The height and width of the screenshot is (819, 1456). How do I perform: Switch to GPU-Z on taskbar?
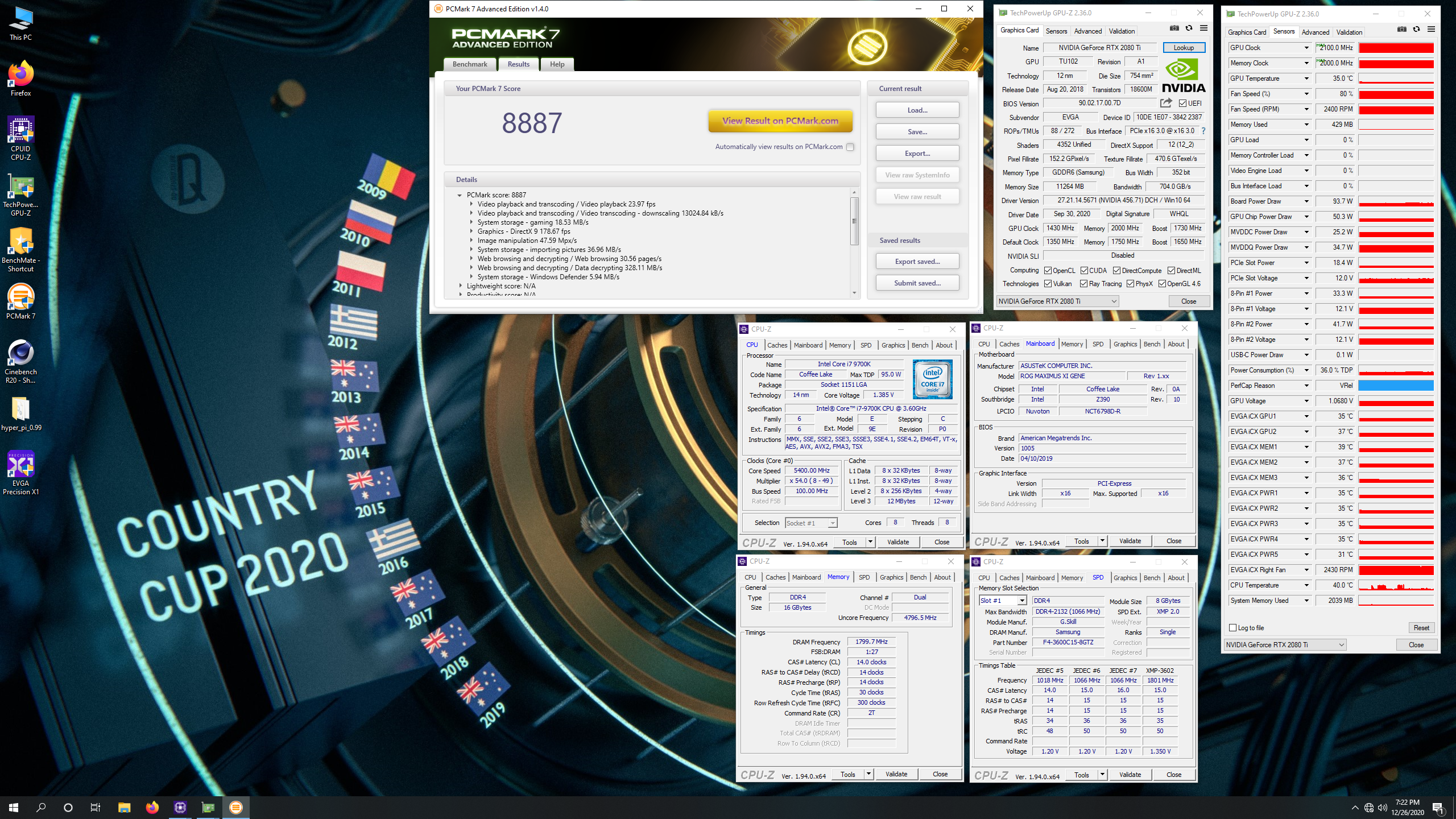[x=208, y=807]
